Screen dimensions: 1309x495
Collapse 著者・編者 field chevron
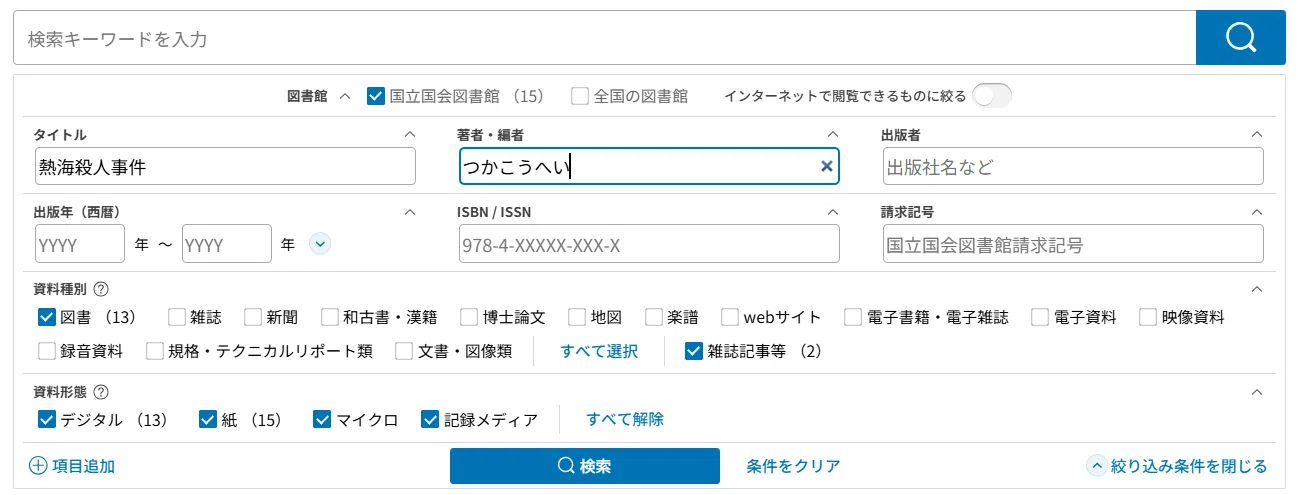(833, 133)
